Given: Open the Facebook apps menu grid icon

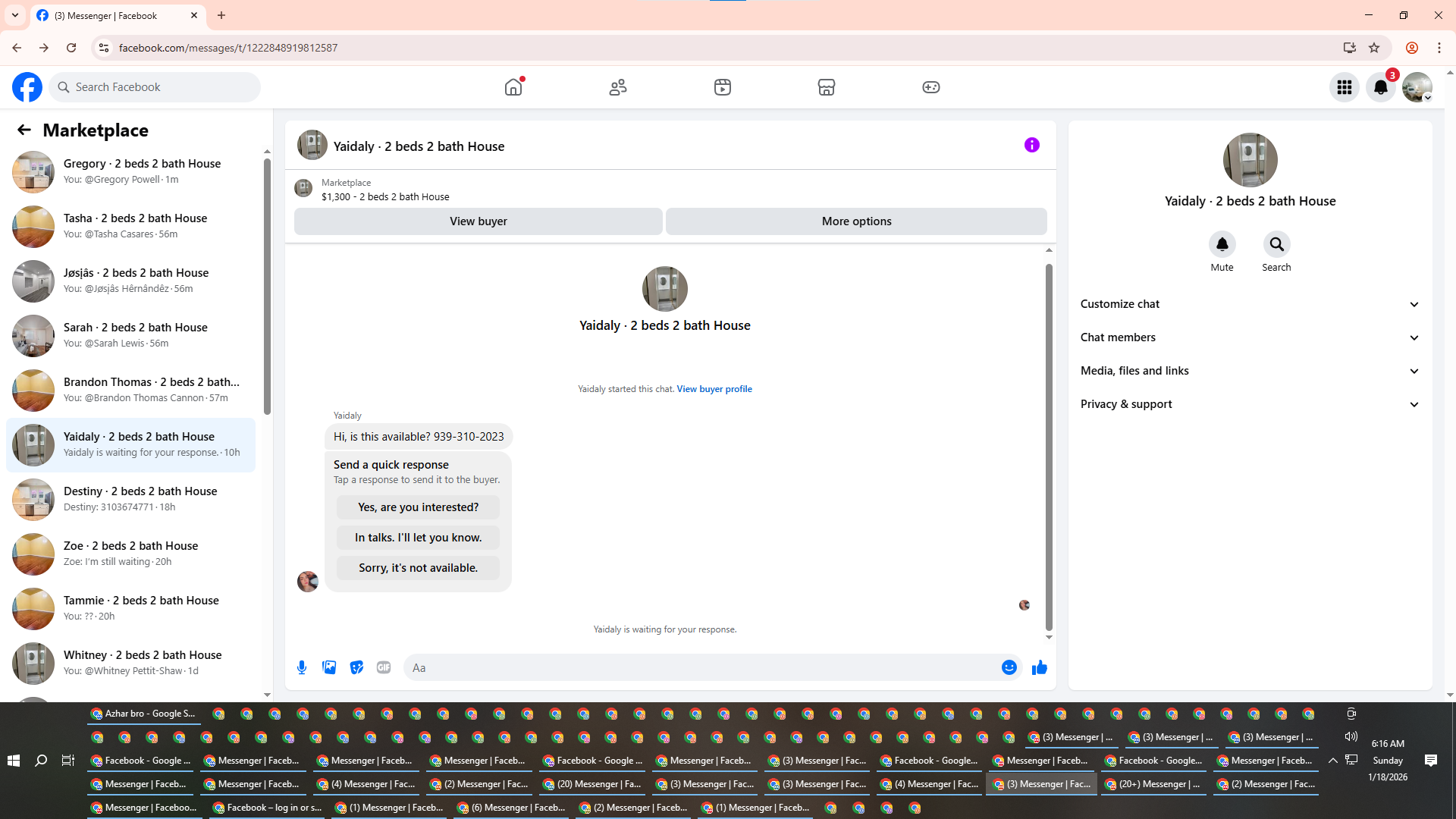Looking at the screenshot, I should 1344,87.
